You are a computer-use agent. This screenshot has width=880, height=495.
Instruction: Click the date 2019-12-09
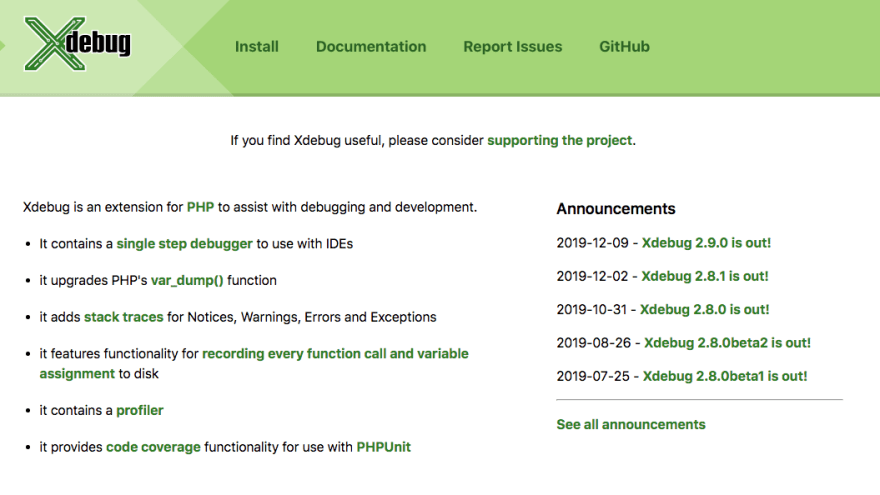[x=593, y=243]
